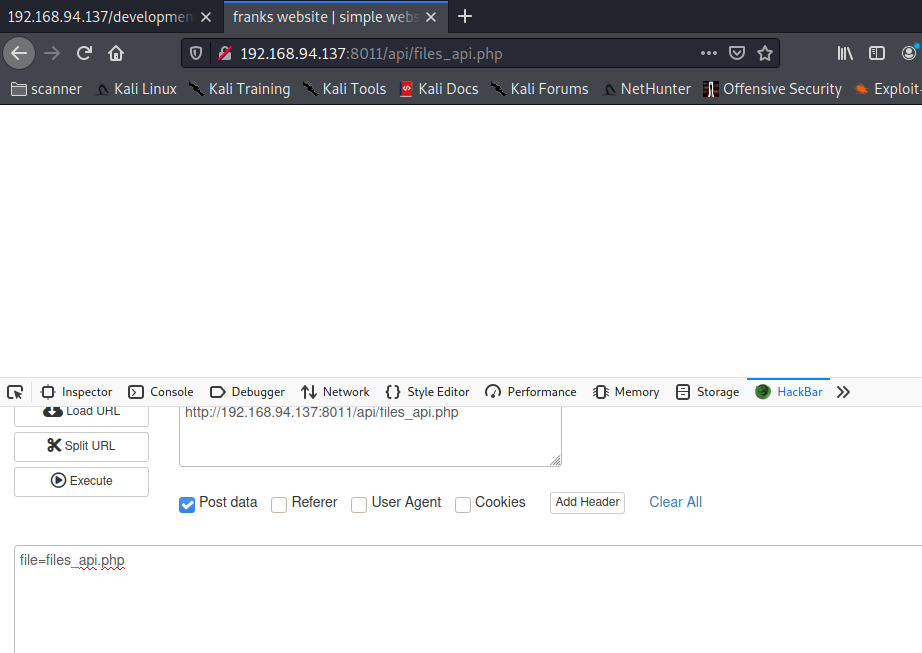Open the Kali Docs bookmark

[x=439, y=89]
